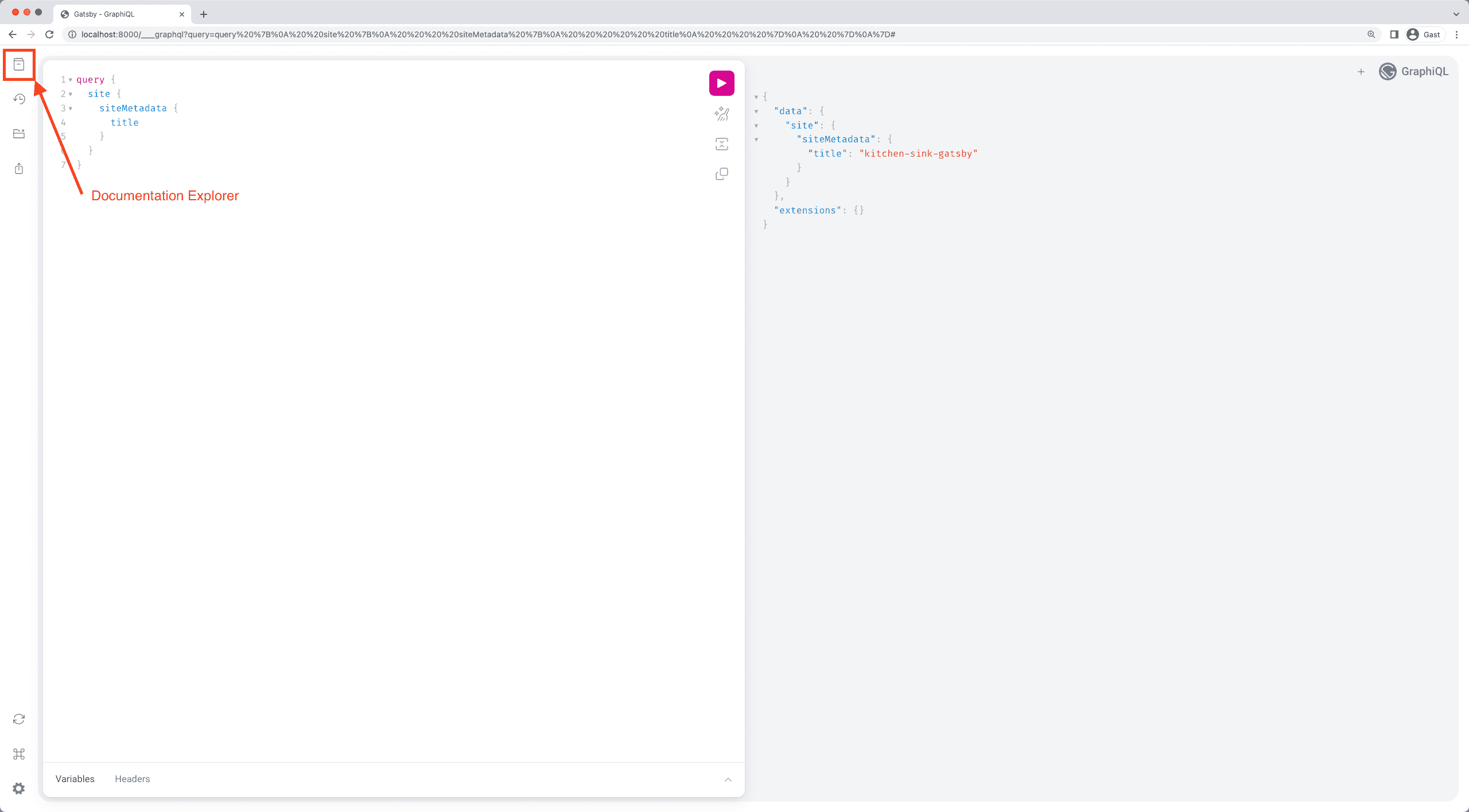Re-fetch the GraphQL schema

(19, 719)
